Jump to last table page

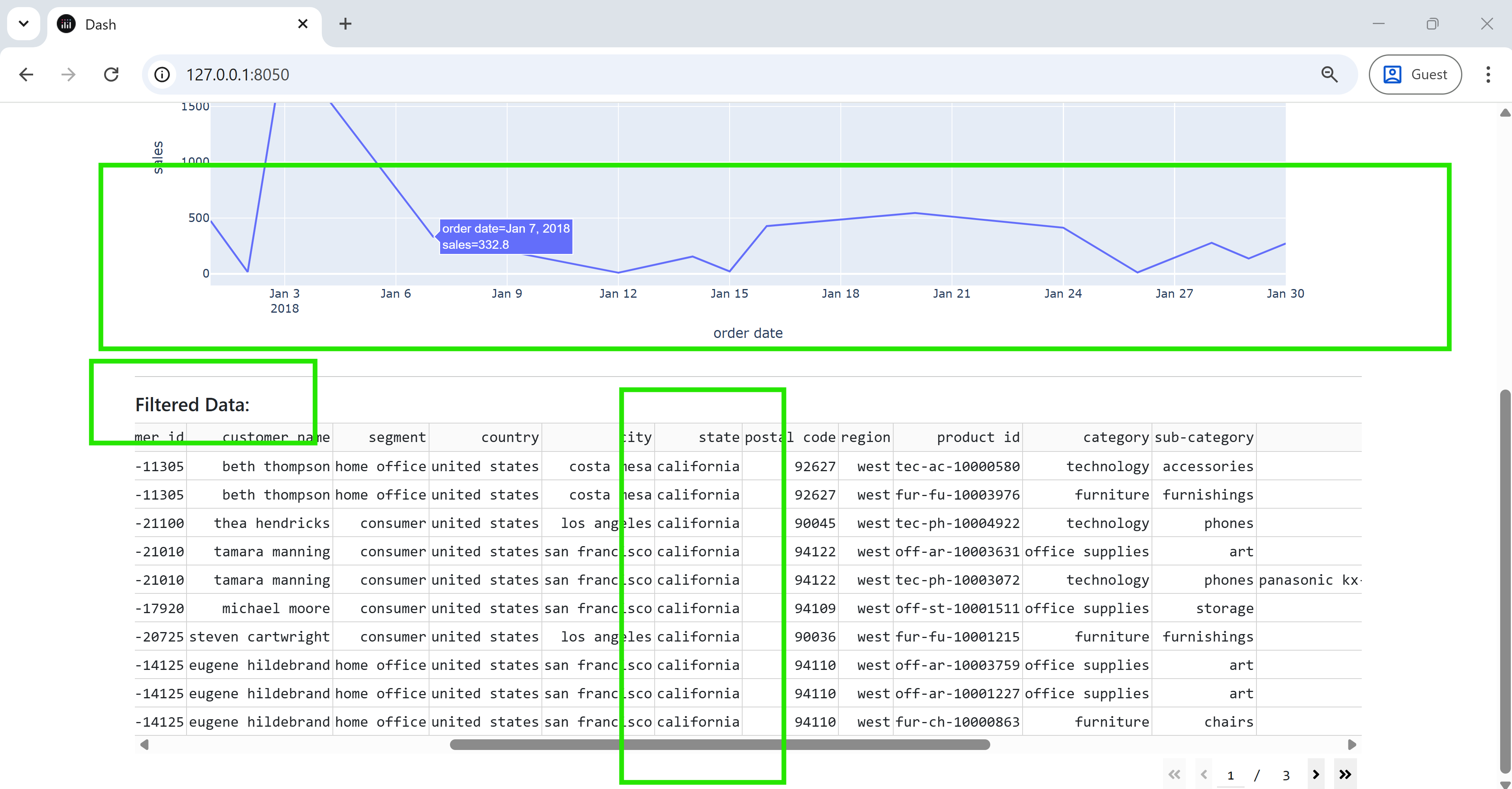click(1345, 774)
